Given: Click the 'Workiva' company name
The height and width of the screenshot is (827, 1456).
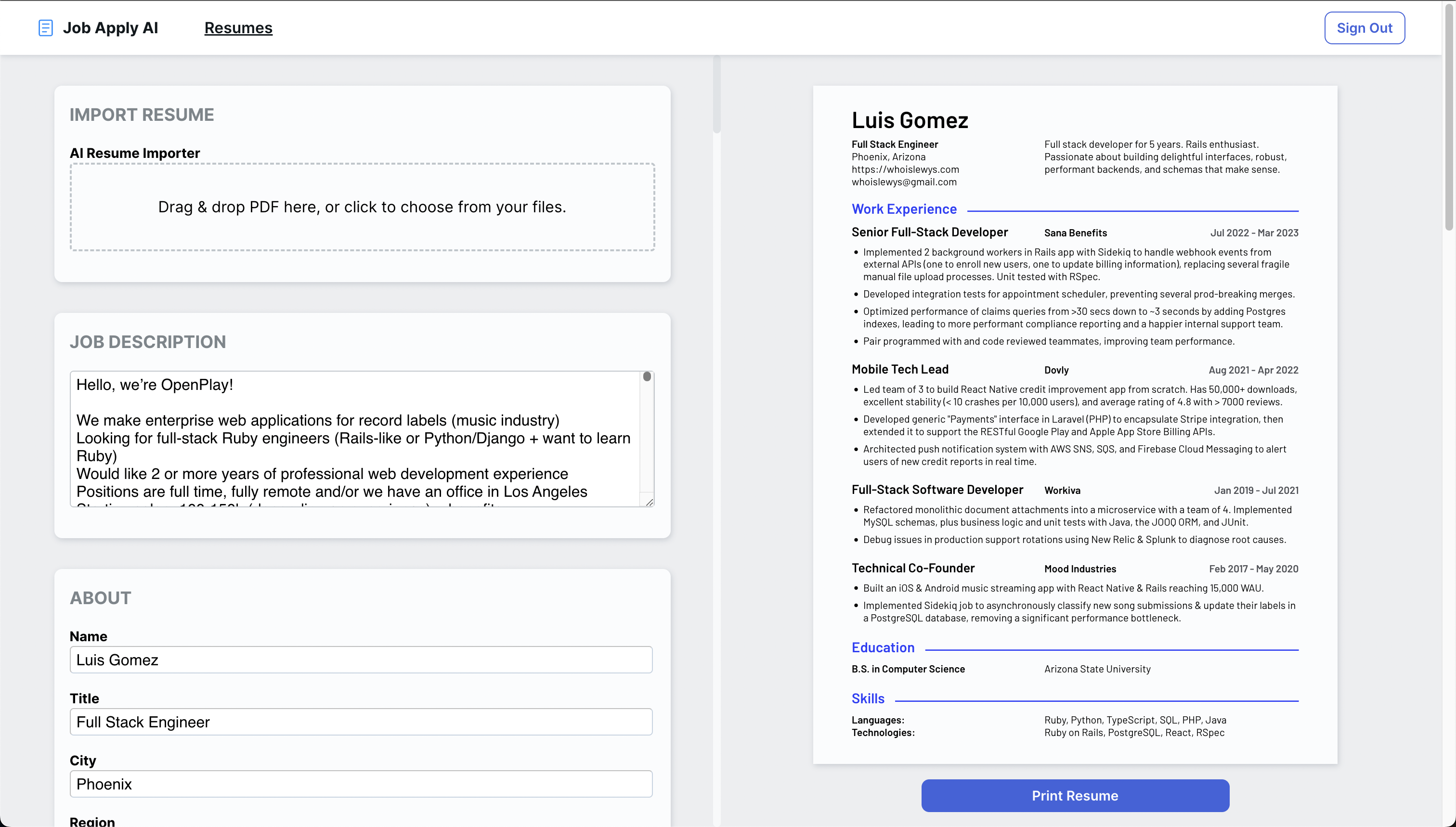Looking at the screenshot, I should tap(1062, 491).
